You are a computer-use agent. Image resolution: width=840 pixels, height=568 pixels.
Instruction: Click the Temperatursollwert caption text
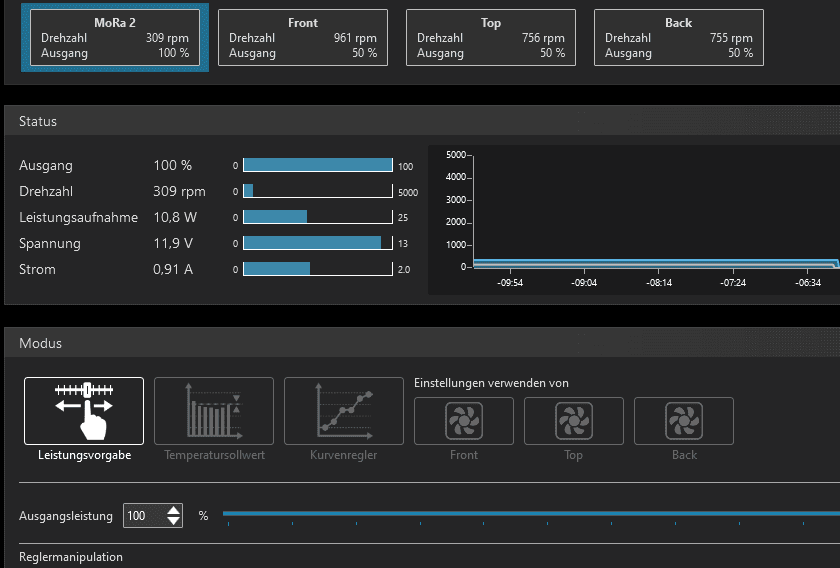click(x=214, y=455)
